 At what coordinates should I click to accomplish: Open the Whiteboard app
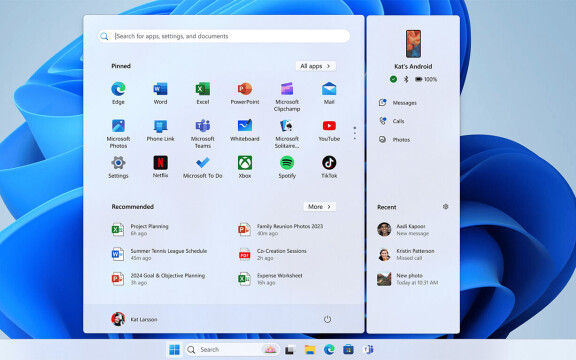pos(245,130)
